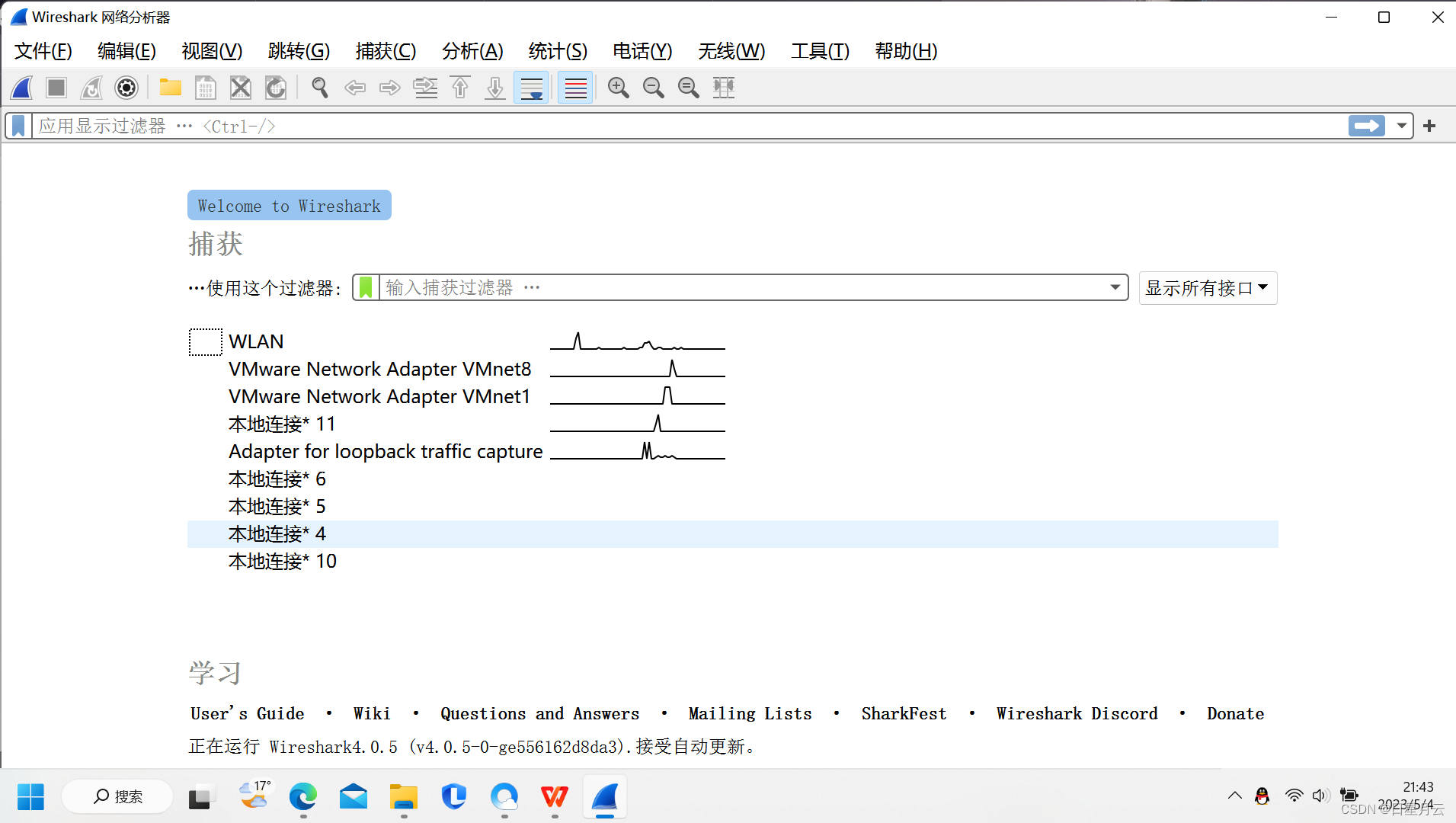Jump to first packet icon

(460, 88)
